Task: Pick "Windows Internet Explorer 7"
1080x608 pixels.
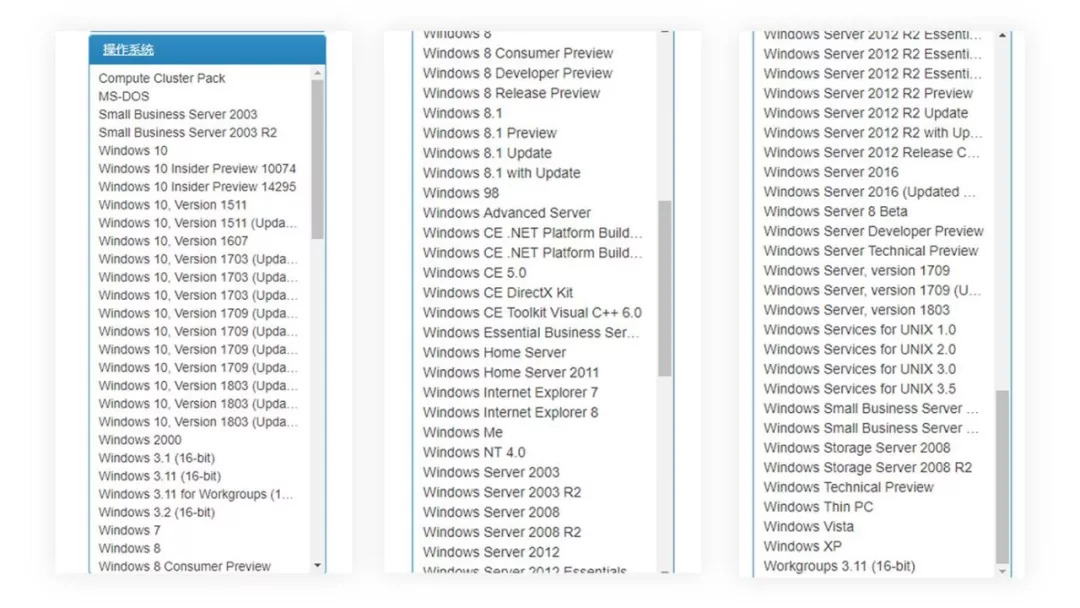Action: pos(510,392)
